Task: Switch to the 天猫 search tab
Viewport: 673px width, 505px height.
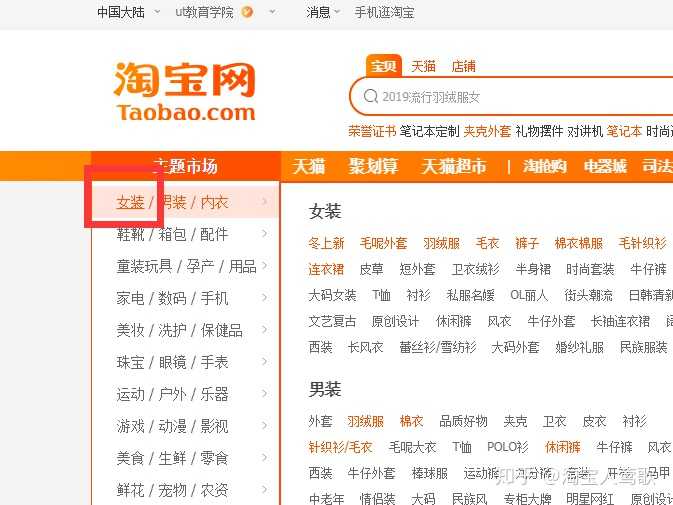Action: [x=423, y=66]
